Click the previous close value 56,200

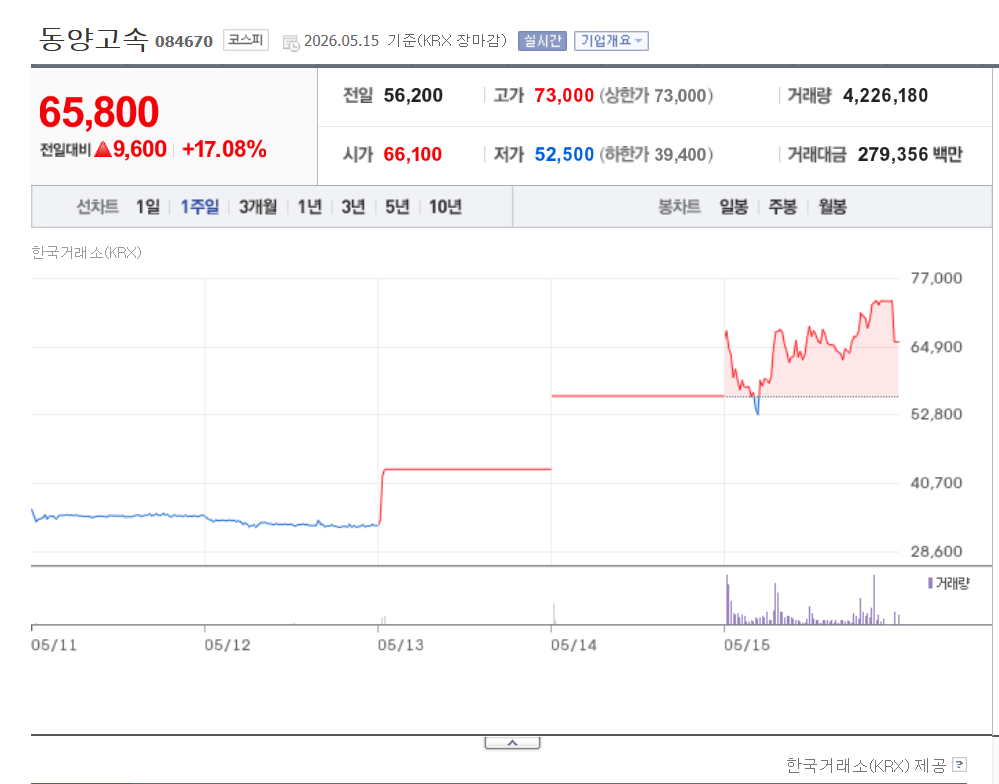413,96
